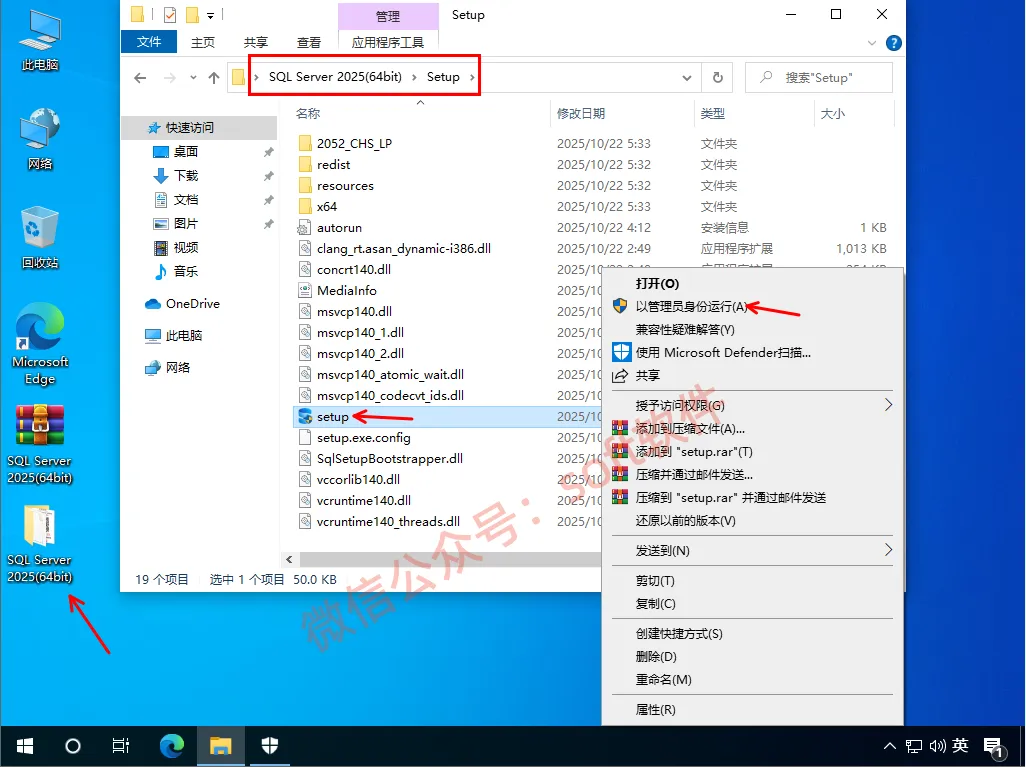1026x767 pixels.
Task: Click the horizontal scrollbar left arrow
Action: click(x=289, y=560)
